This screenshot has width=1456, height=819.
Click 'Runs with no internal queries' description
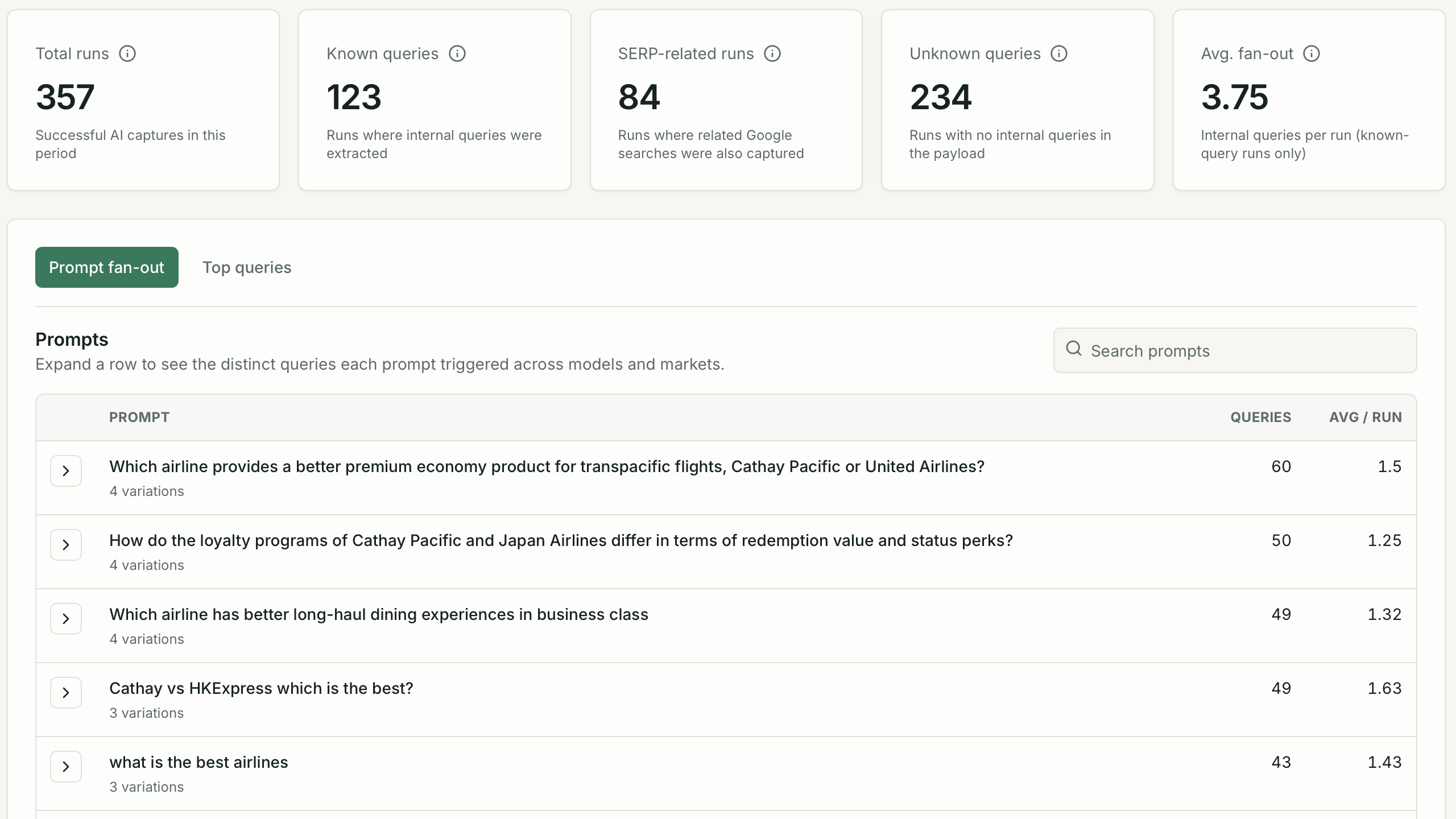(1010, 144)
